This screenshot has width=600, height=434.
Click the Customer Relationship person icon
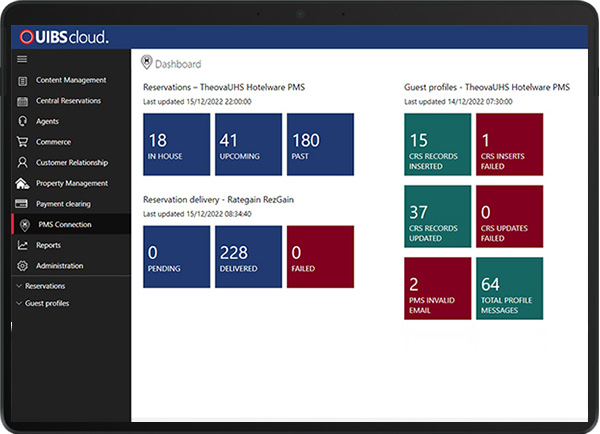coord(23,163)
